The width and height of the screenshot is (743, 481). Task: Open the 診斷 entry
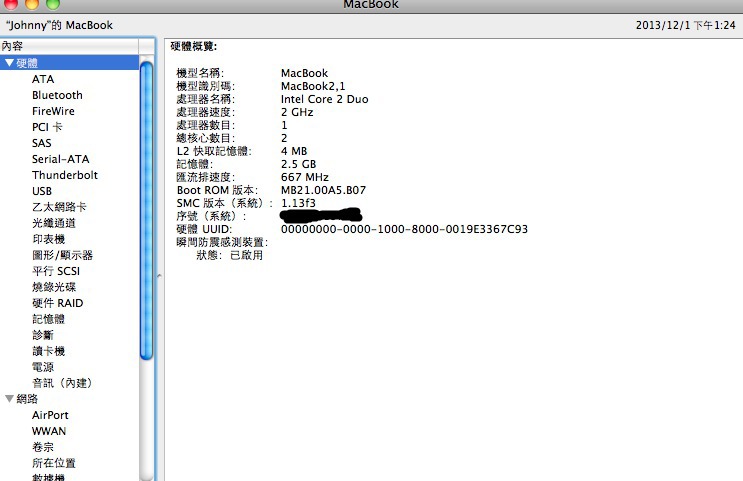coord(43,335)
